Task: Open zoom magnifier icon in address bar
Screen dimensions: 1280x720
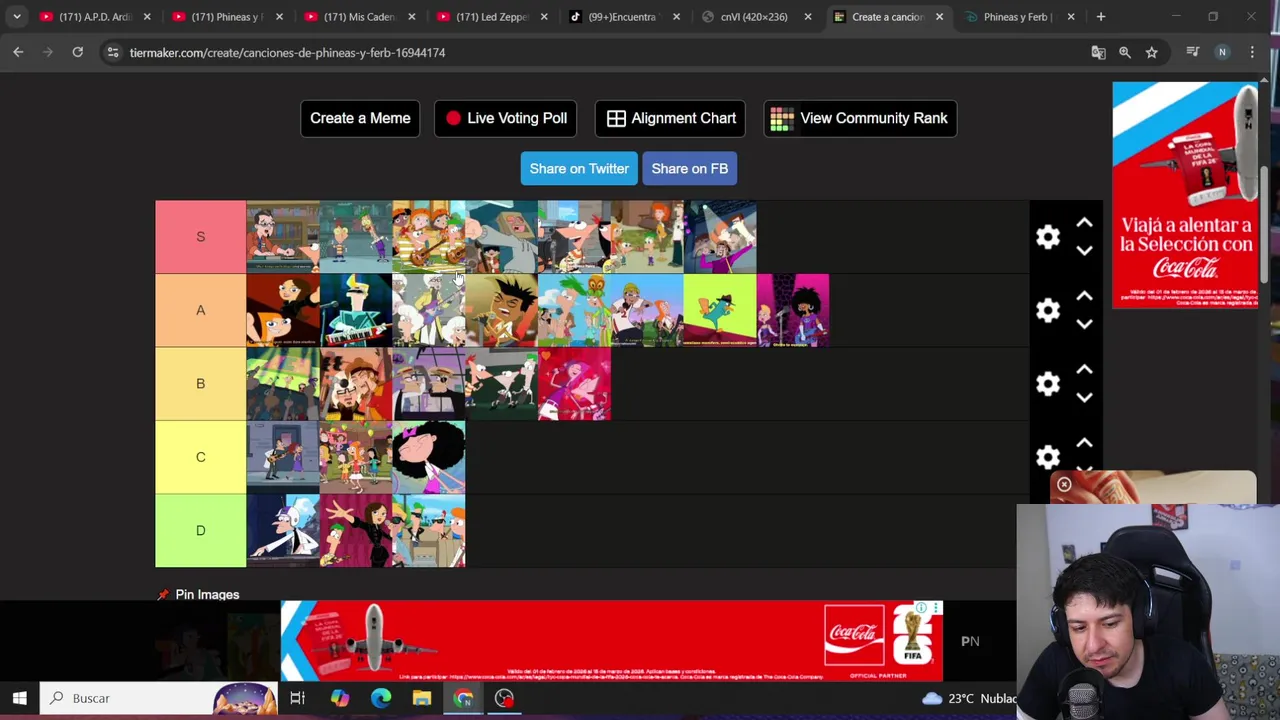Action: click(x=1125, y=52)
